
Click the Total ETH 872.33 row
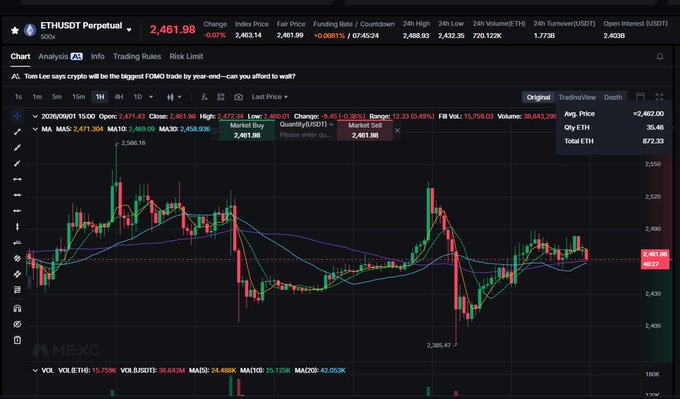pos(614,141)
